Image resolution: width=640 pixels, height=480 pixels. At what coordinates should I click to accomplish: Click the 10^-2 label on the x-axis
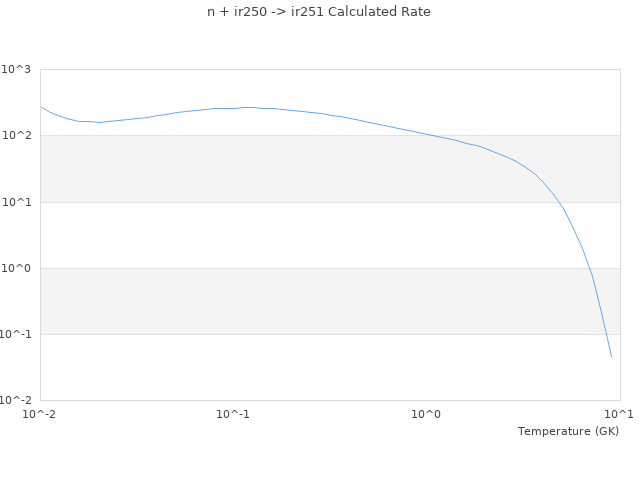point(40,414)
